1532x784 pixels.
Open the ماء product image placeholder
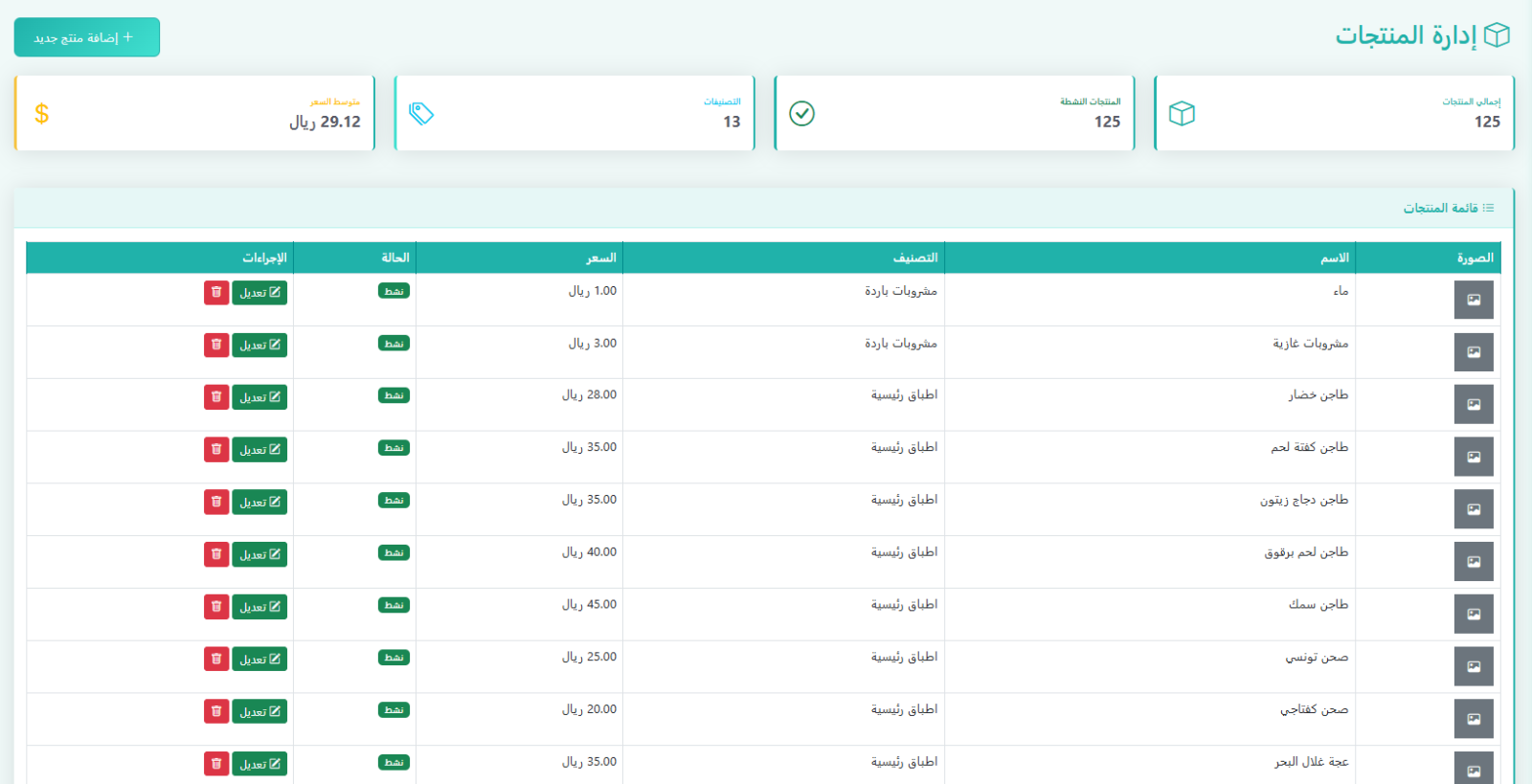(x=1473, y=300)
